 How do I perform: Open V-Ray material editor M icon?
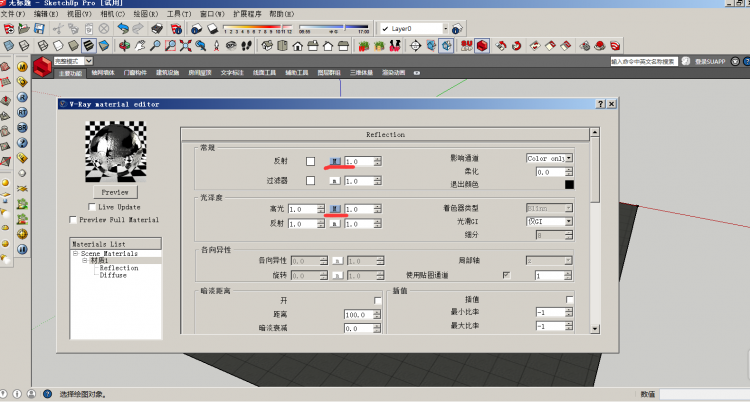[x=22, y=67]
